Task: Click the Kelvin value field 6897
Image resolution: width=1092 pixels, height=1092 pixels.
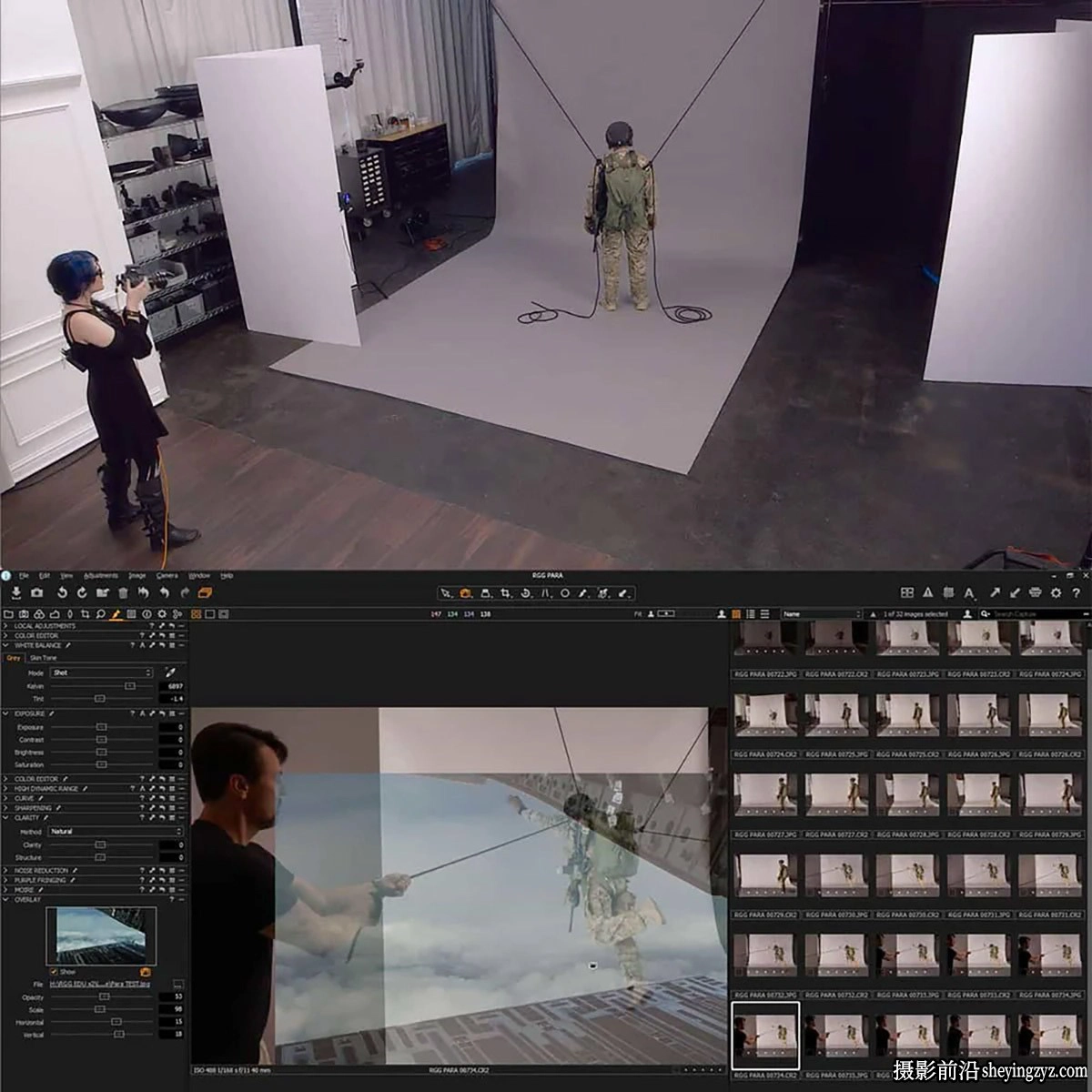Action: click(171, 686)
